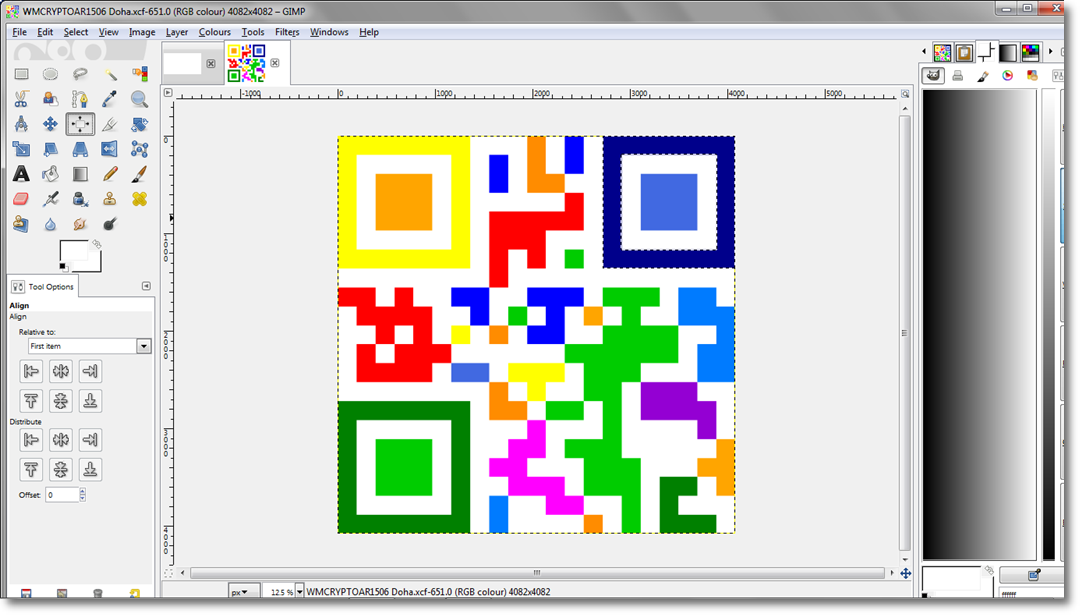Open the Filters menu
The height and width of the screenshot is (615, 1080).
287,32
